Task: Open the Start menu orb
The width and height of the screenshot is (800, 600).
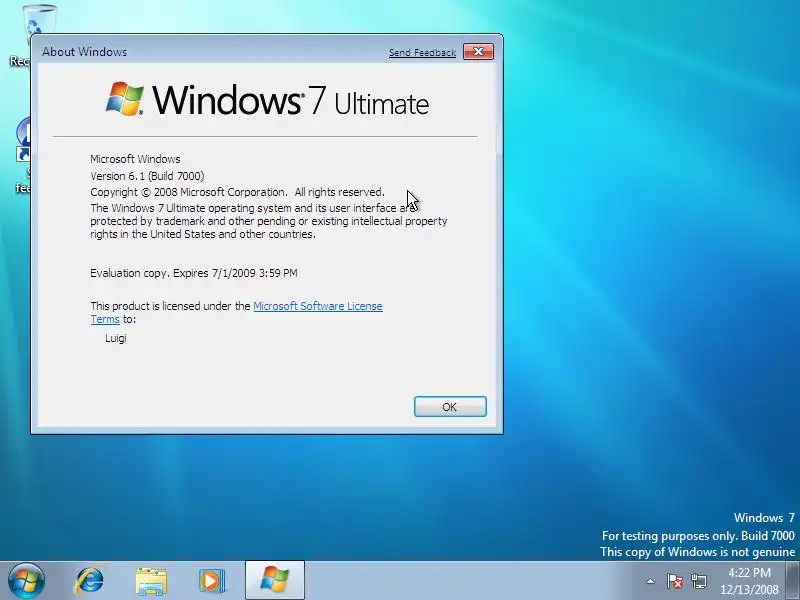Action: pyautogui.click(x=26, y=581)
